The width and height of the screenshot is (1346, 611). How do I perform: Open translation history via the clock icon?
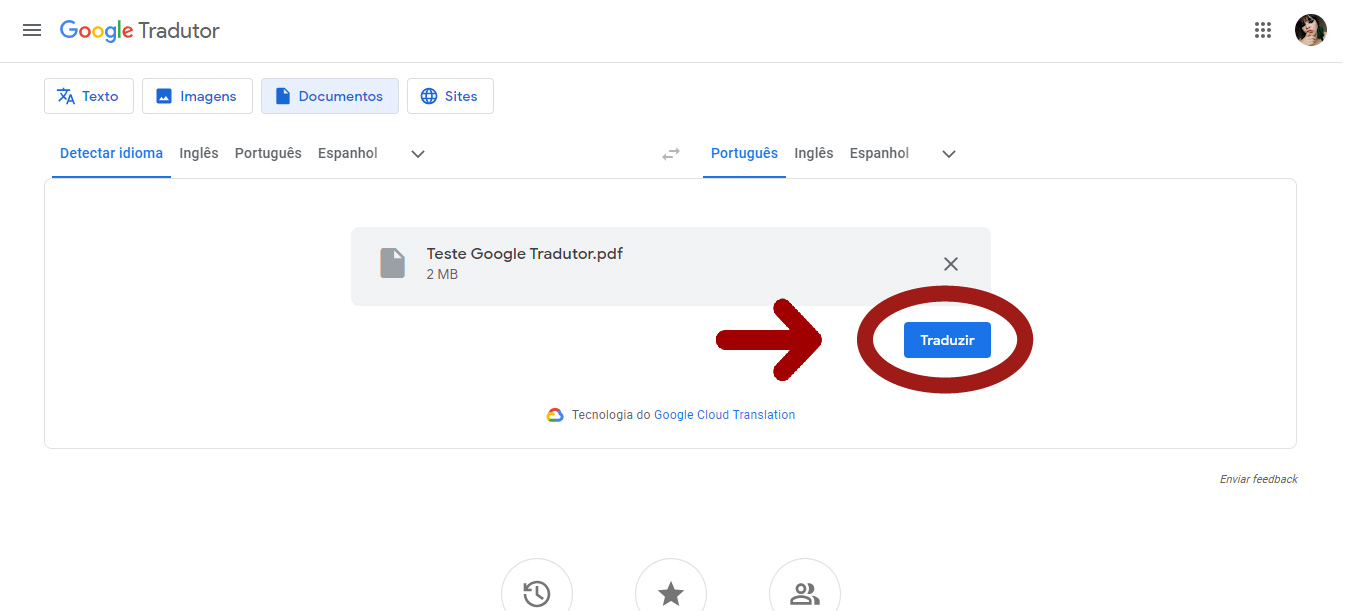pyautogui.click(x=537, y=592)
